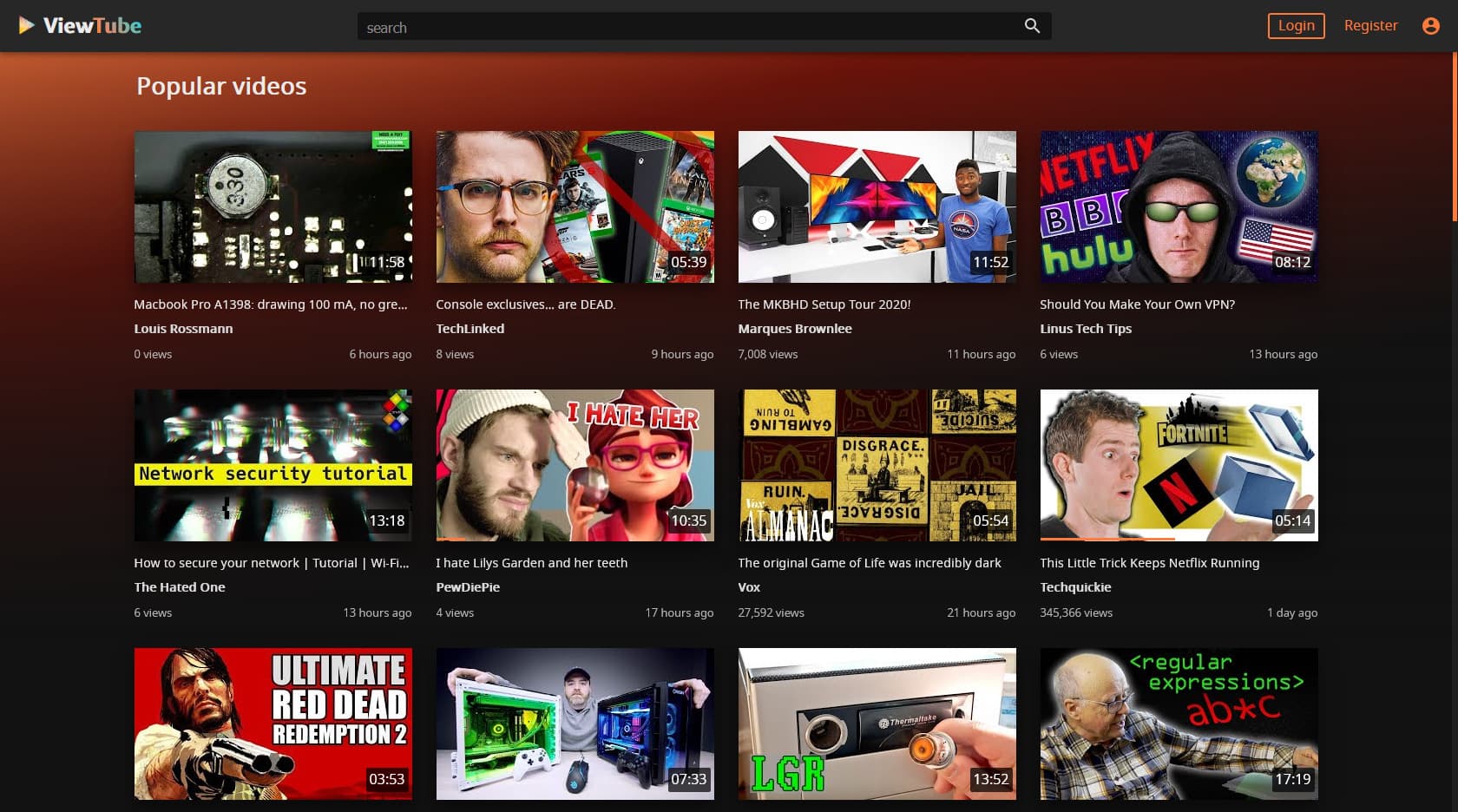Play the MKBHD Setup Tour thumbnail
This screenshot has height=812, width=1458.
click(877, 206)
